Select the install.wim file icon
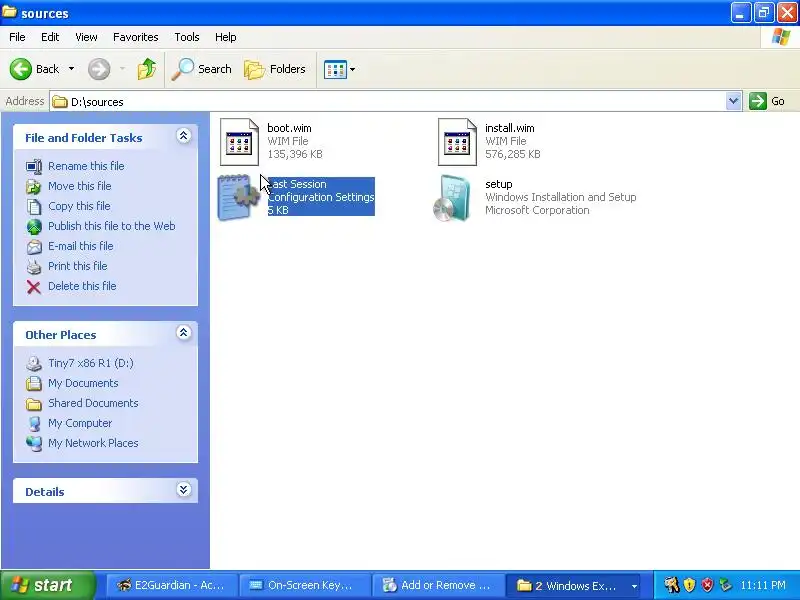 point(457,142)
